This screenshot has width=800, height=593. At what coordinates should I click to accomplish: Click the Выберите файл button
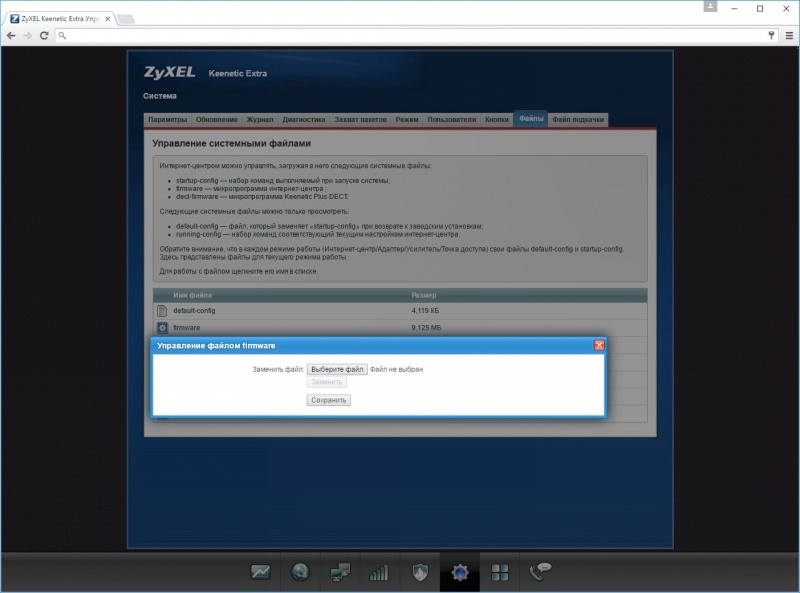pos(337,369)
